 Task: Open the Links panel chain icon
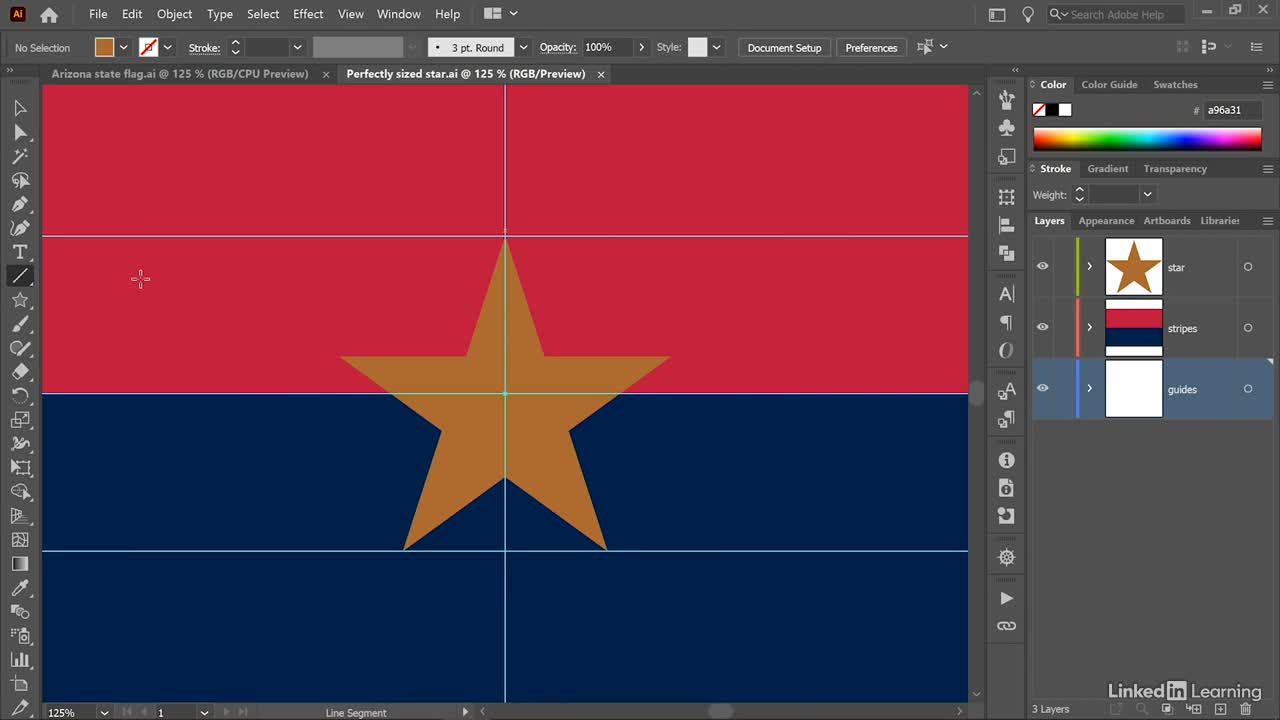click(x=1007, y=626)
